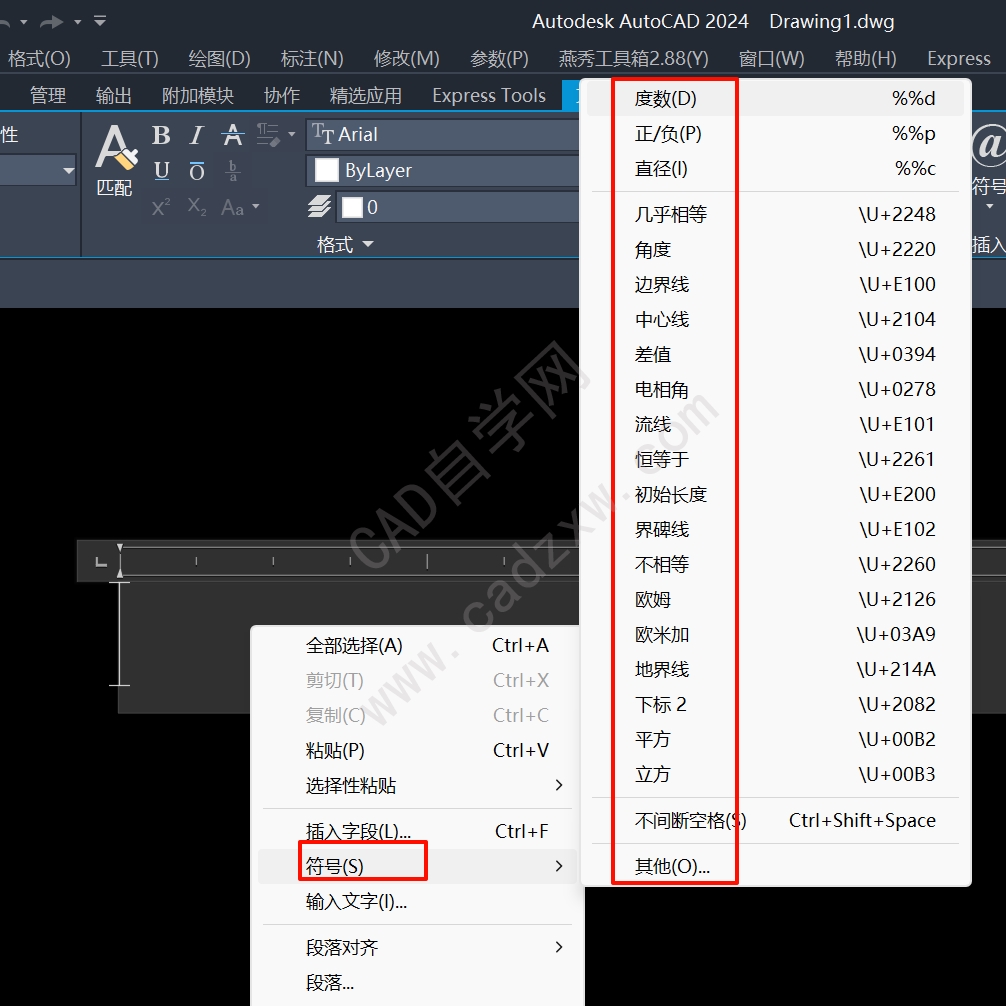Click the tab style selector on text ruler

[x=101, y=562]
